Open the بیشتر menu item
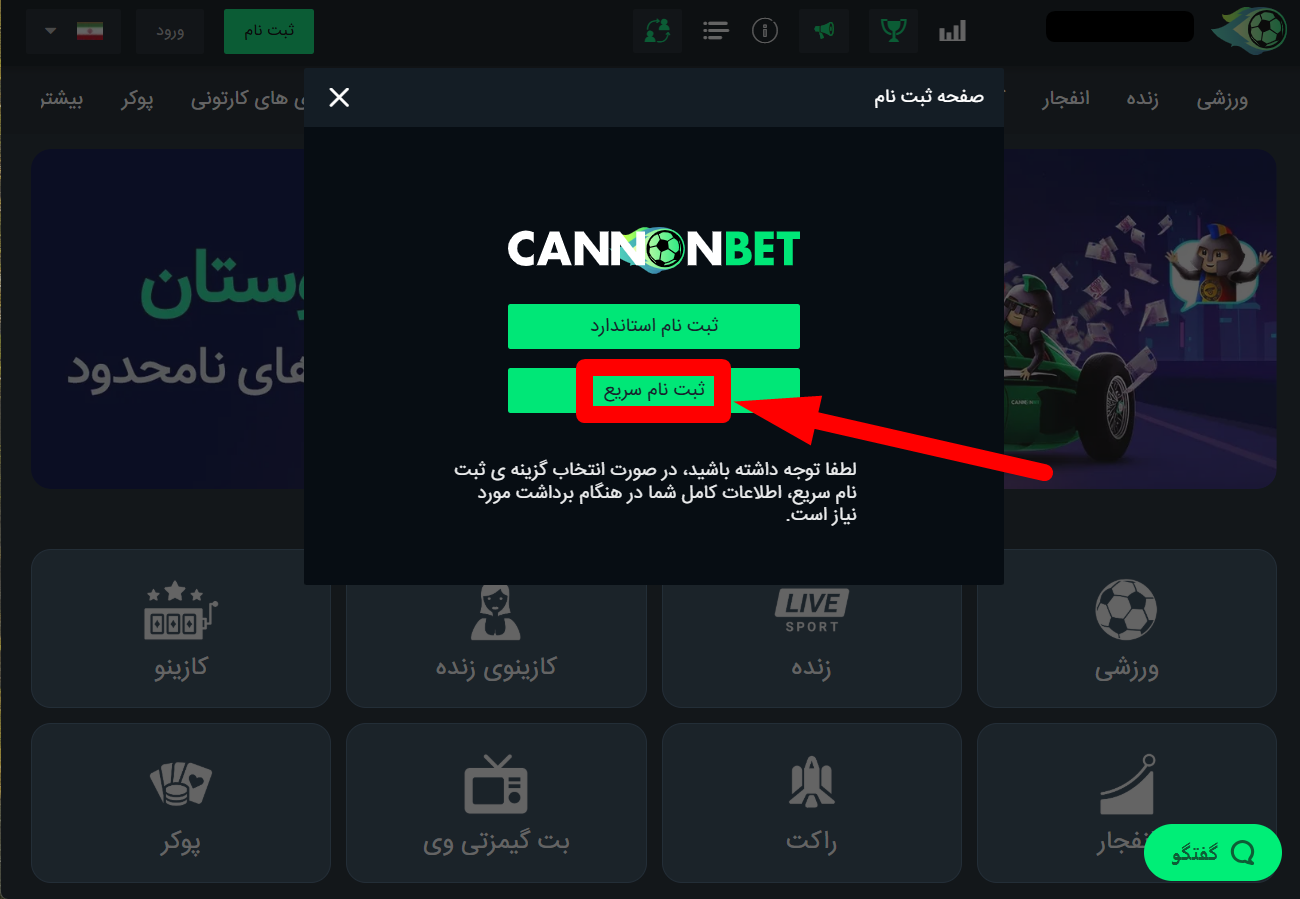 [x=63, y=100]
